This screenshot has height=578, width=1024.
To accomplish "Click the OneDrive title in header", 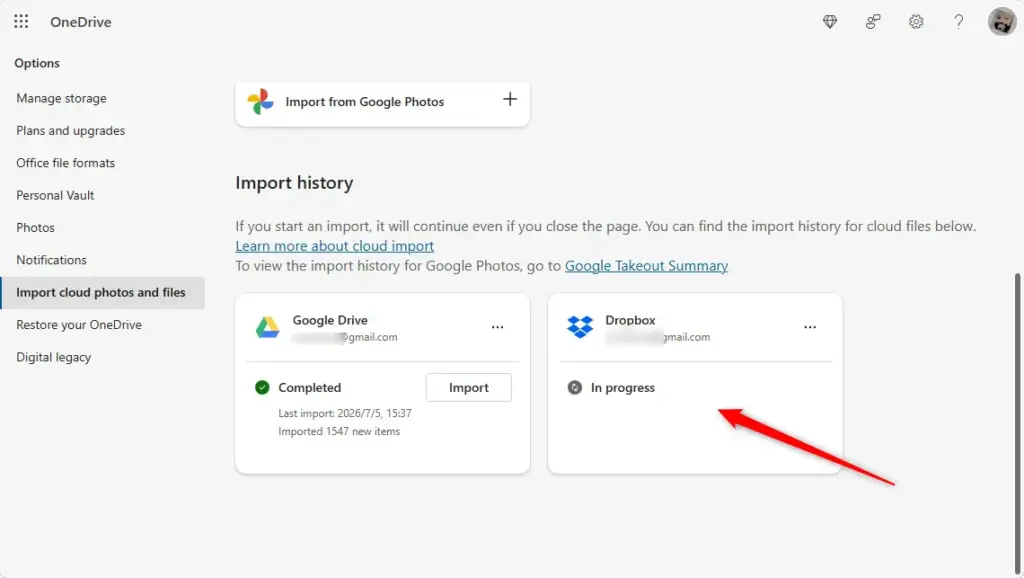I will 81,22.
